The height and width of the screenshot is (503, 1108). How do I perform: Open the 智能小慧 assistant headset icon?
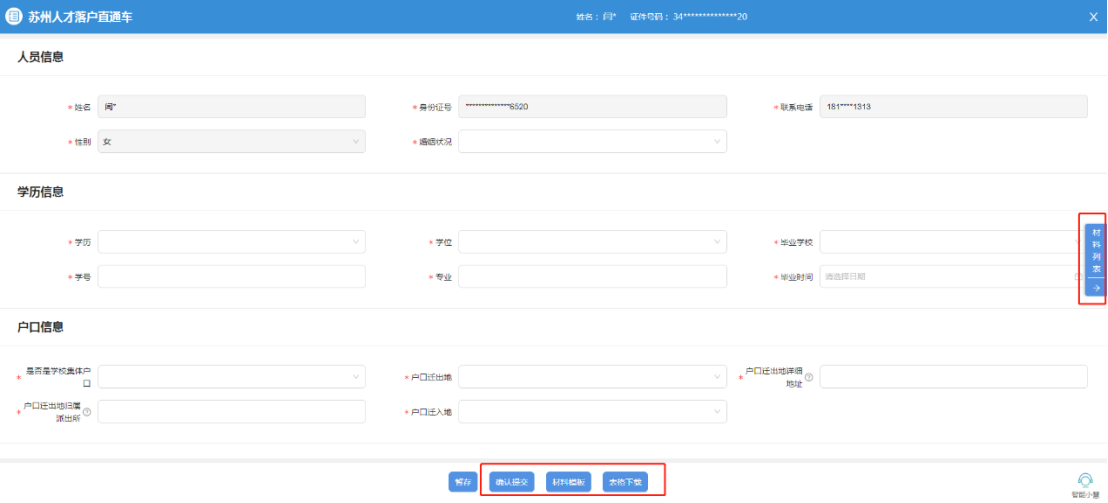(x=1085, y=480)
